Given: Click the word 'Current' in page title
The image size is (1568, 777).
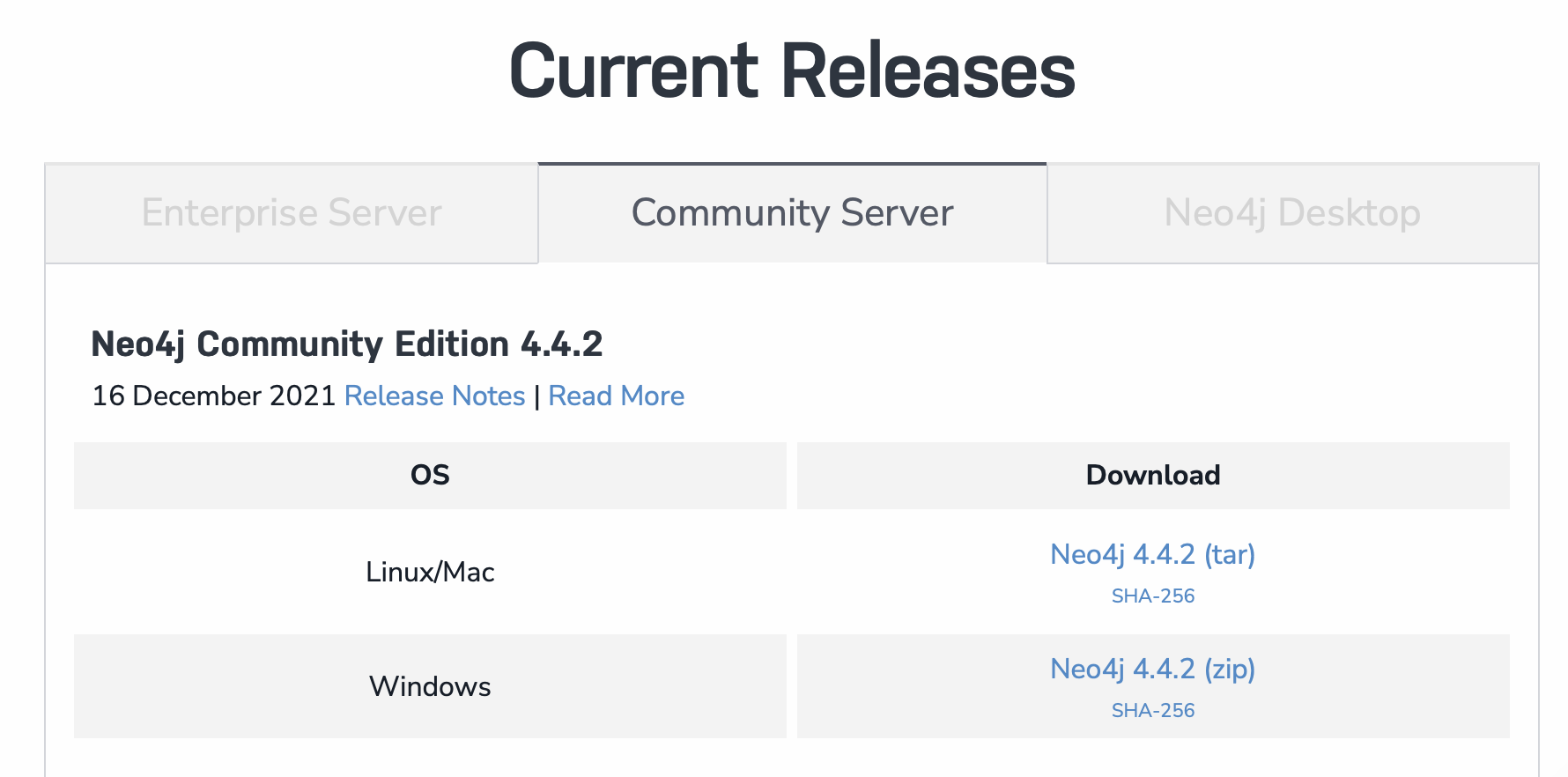Looking at the screenshot, I should tap(634, 70).
